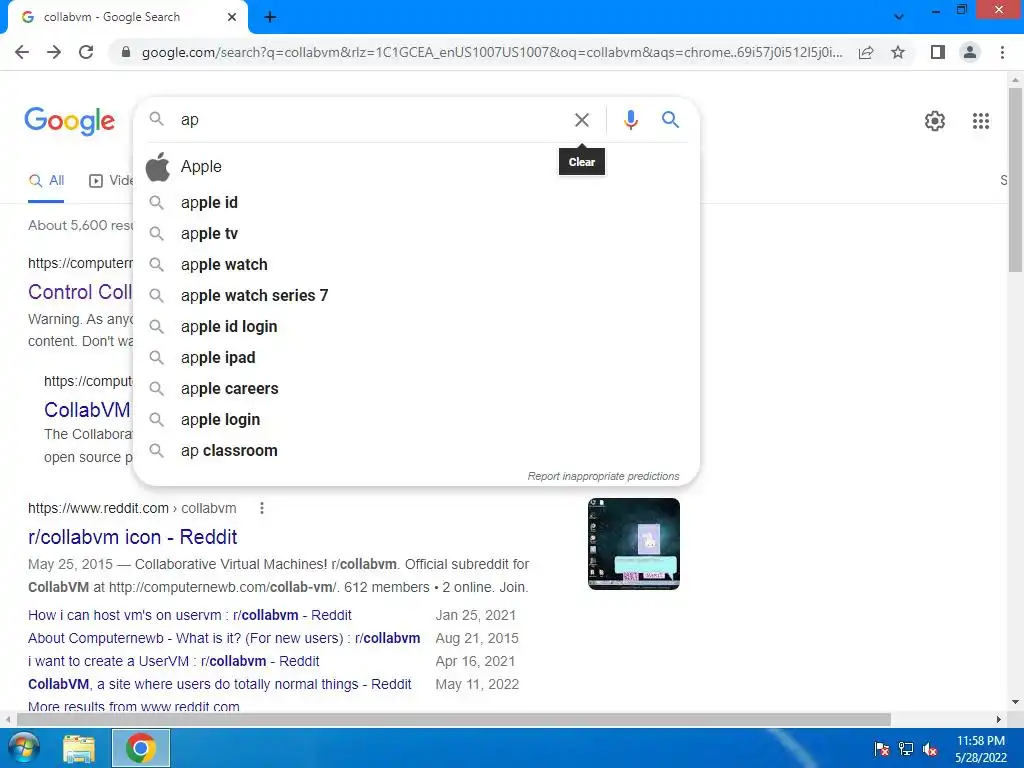
Task: Choose the 'apple tv' suggestion
Action: pos(416,234)
